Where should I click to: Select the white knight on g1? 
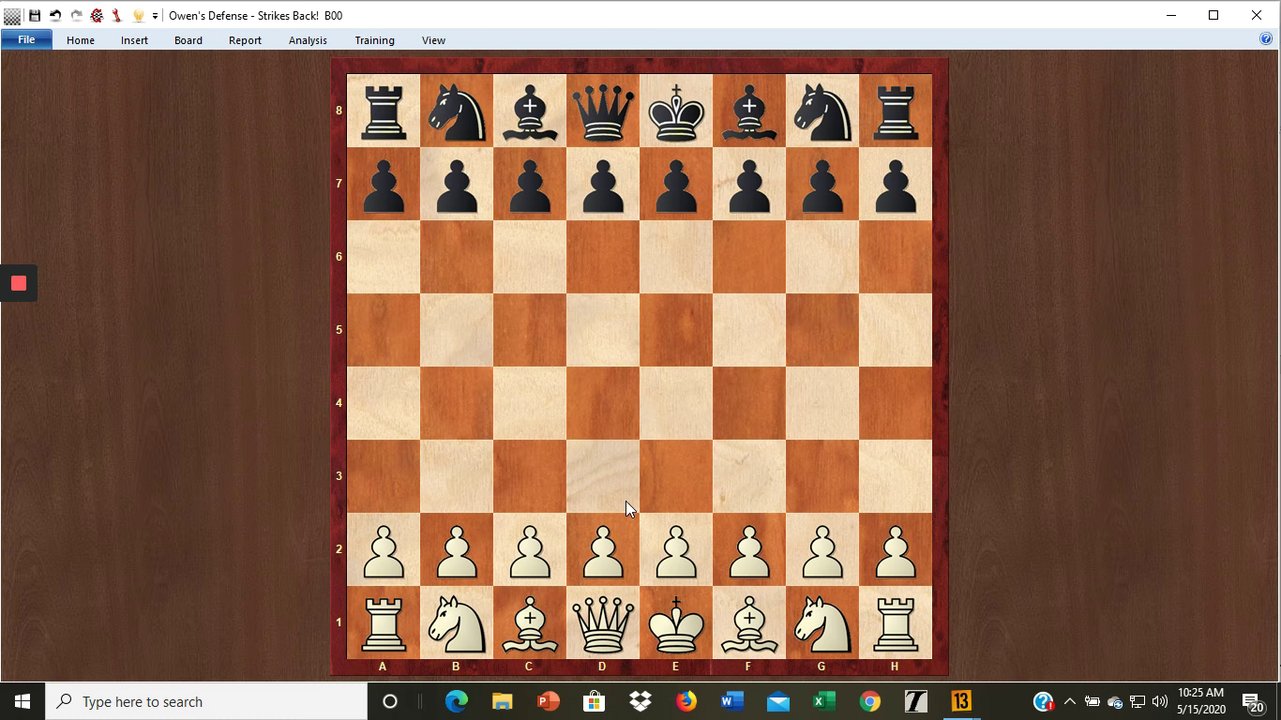click(x=822, y=623)
